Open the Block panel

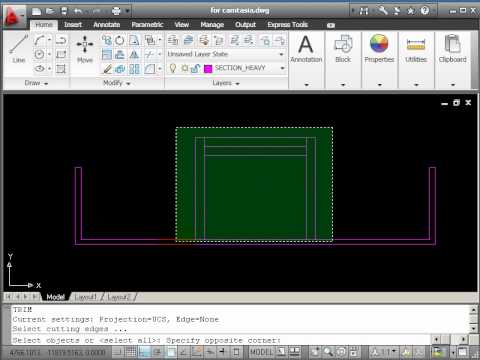click(343, 49)
